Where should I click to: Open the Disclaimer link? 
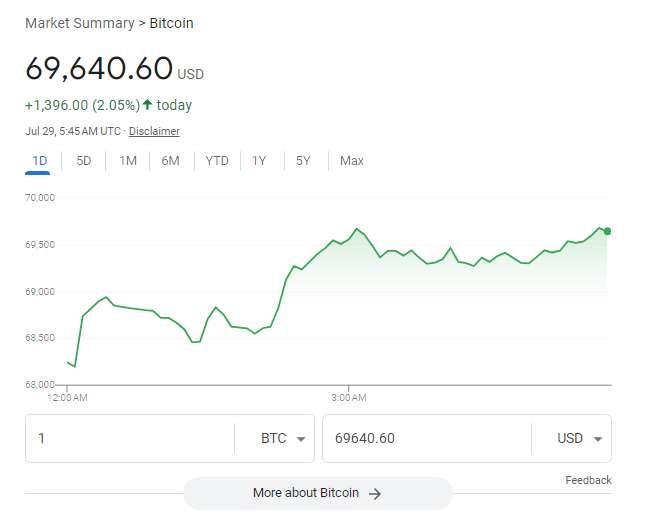[154, 131]
